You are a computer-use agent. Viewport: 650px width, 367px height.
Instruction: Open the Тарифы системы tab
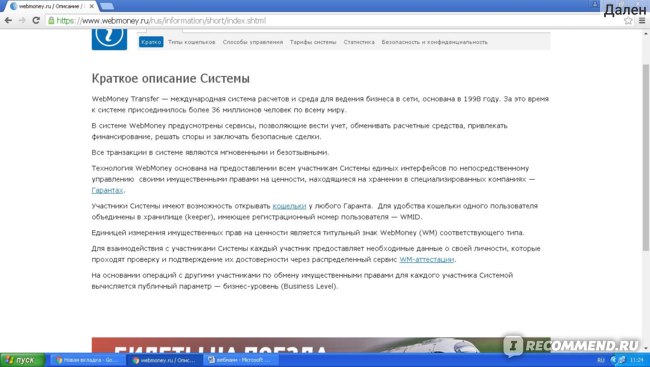click(313, 42)
